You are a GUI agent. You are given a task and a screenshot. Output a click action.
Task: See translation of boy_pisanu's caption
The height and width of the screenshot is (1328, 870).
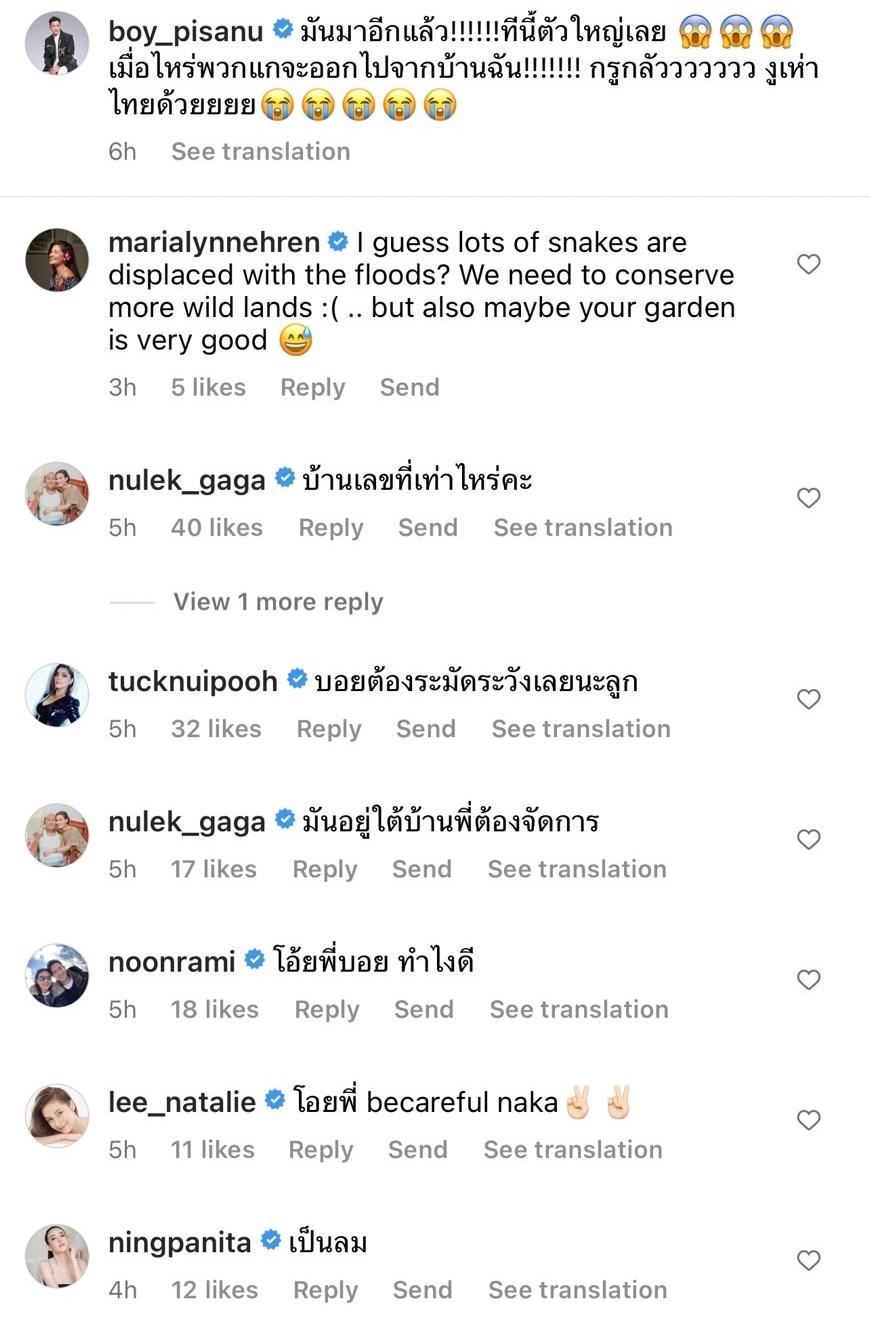[x=260, y=151]
